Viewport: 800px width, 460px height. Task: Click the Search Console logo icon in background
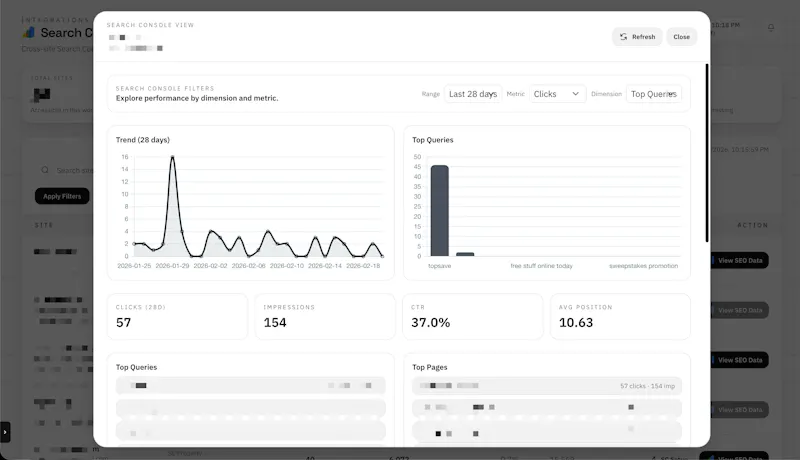(x=29, y=33)
